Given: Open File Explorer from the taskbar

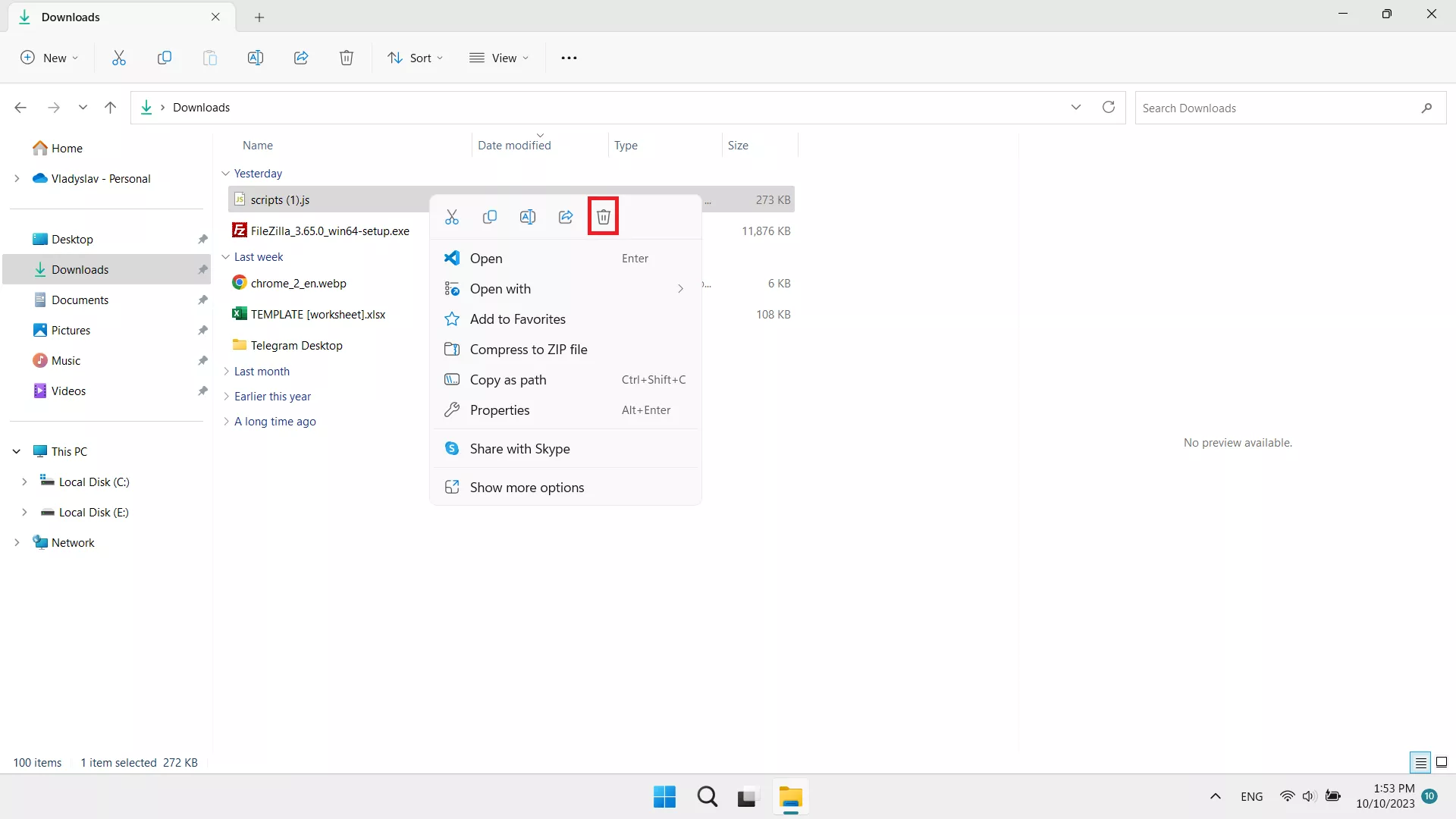Looking at the screenshot, I should pyautogui.click(x=790, y=797).
